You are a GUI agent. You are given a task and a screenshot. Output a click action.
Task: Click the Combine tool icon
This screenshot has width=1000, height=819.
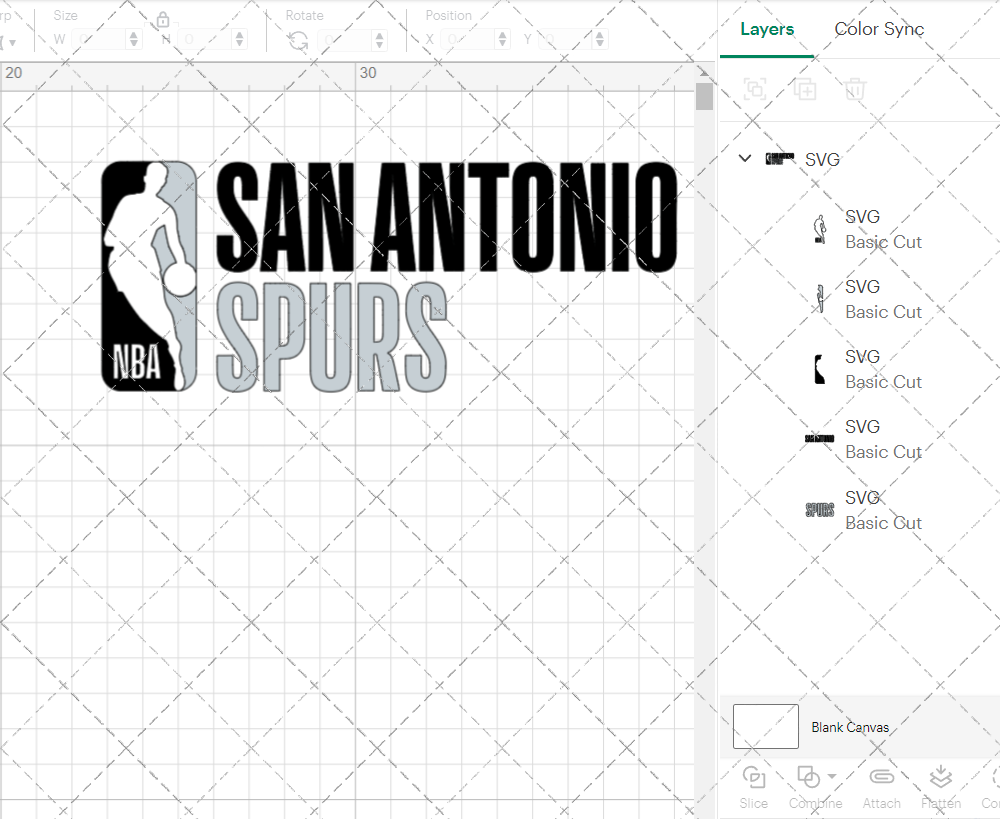point(809,778)
